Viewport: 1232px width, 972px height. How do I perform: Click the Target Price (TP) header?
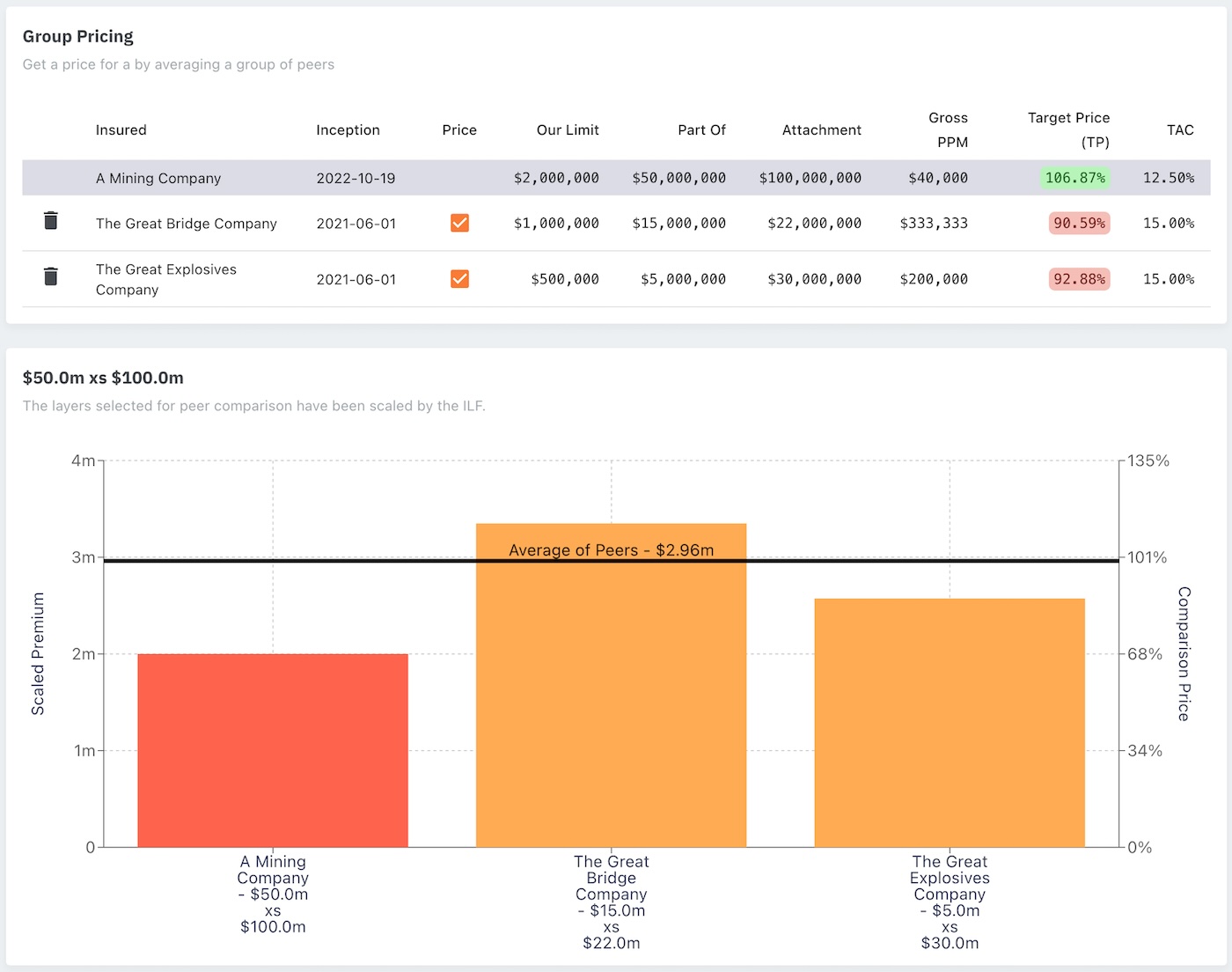(x=1069, y=129)
